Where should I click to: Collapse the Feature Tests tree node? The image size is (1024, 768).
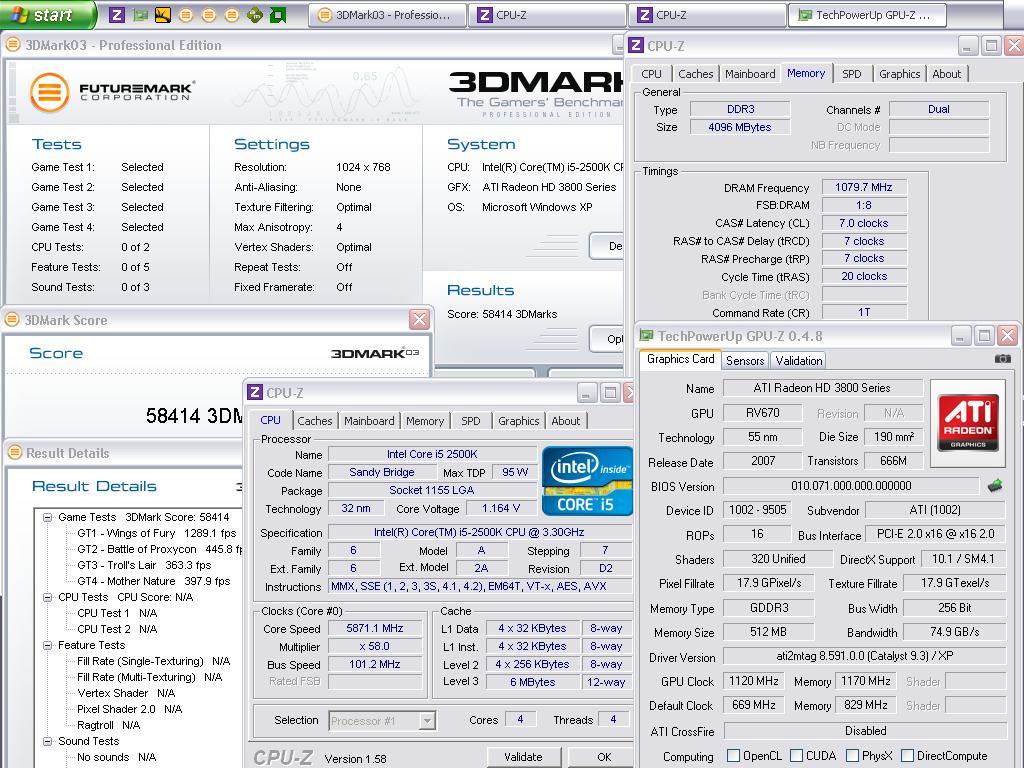[x=48, y=645]
